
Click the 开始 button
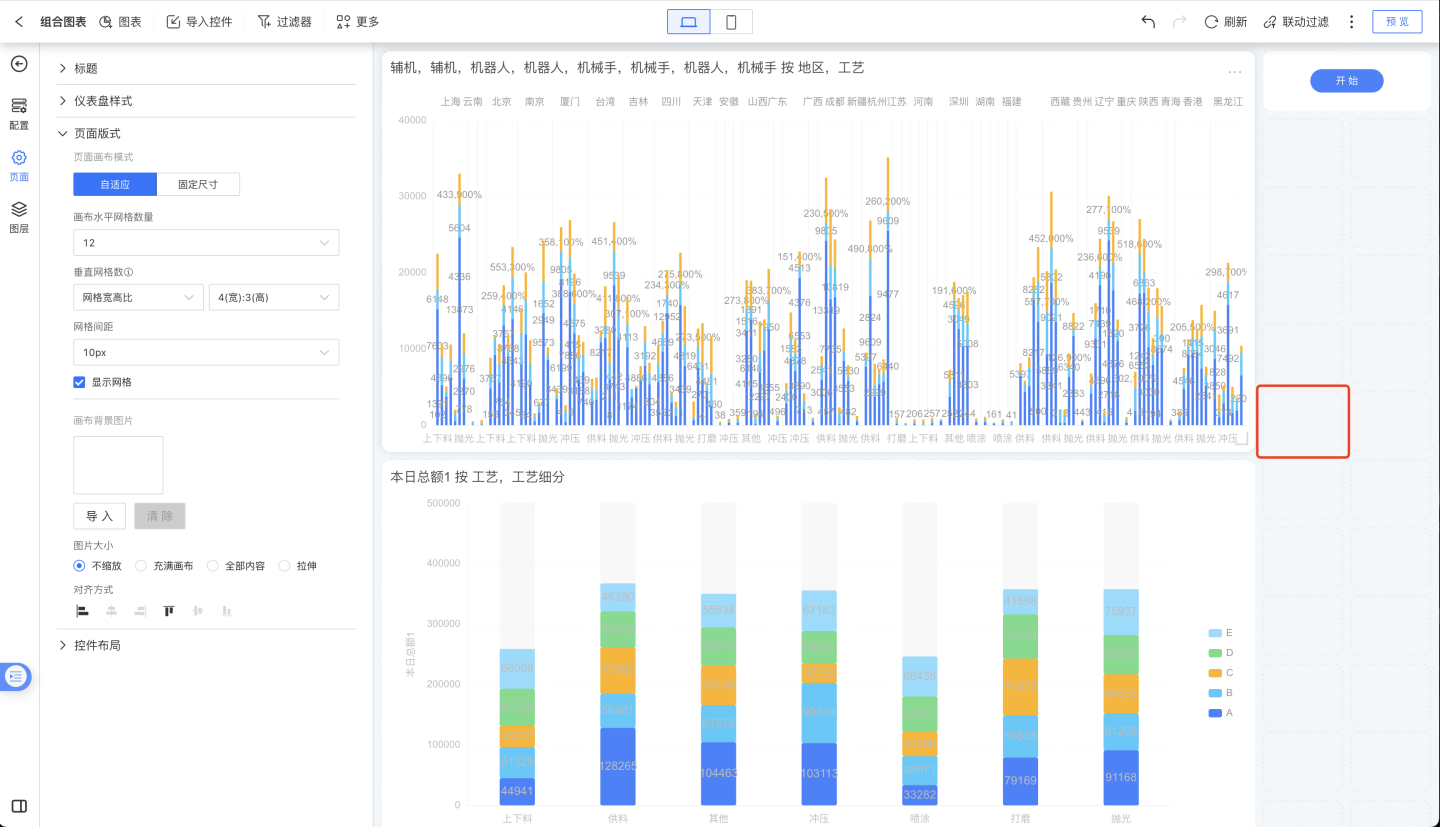(1346, 81)
